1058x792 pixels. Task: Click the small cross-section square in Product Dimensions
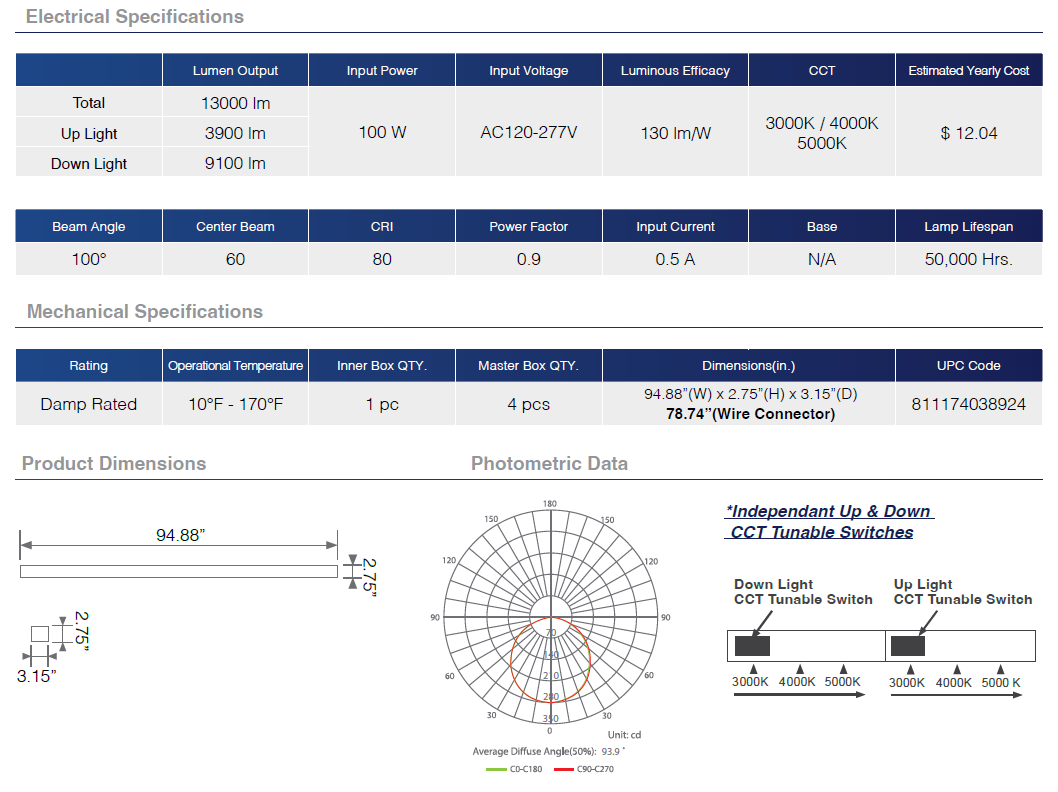40,634
